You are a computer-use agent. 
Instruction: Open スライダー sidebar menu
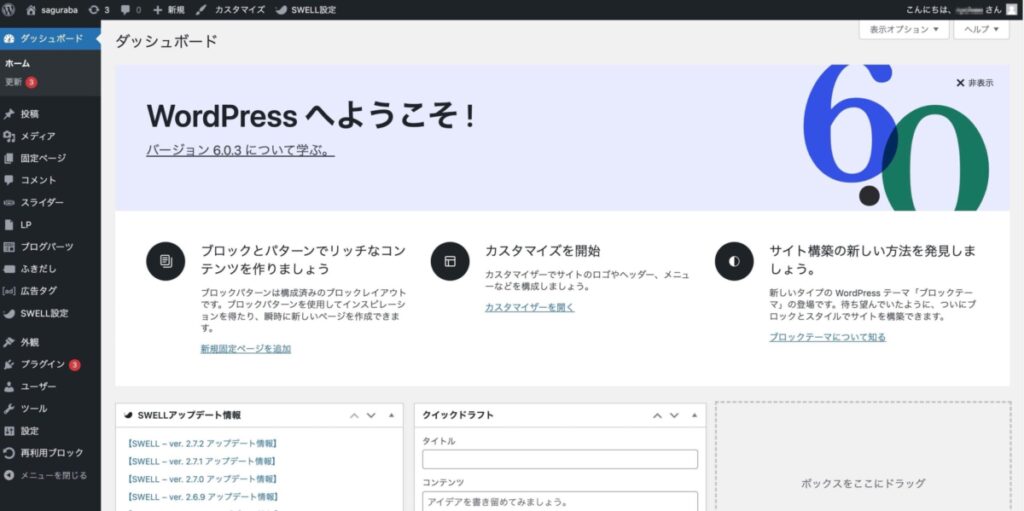pos(50,203)
